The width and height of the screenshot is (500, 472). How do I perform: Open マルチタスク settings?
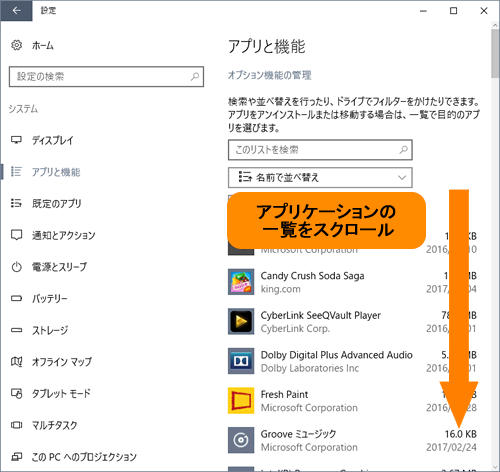[x=54, y=425]
